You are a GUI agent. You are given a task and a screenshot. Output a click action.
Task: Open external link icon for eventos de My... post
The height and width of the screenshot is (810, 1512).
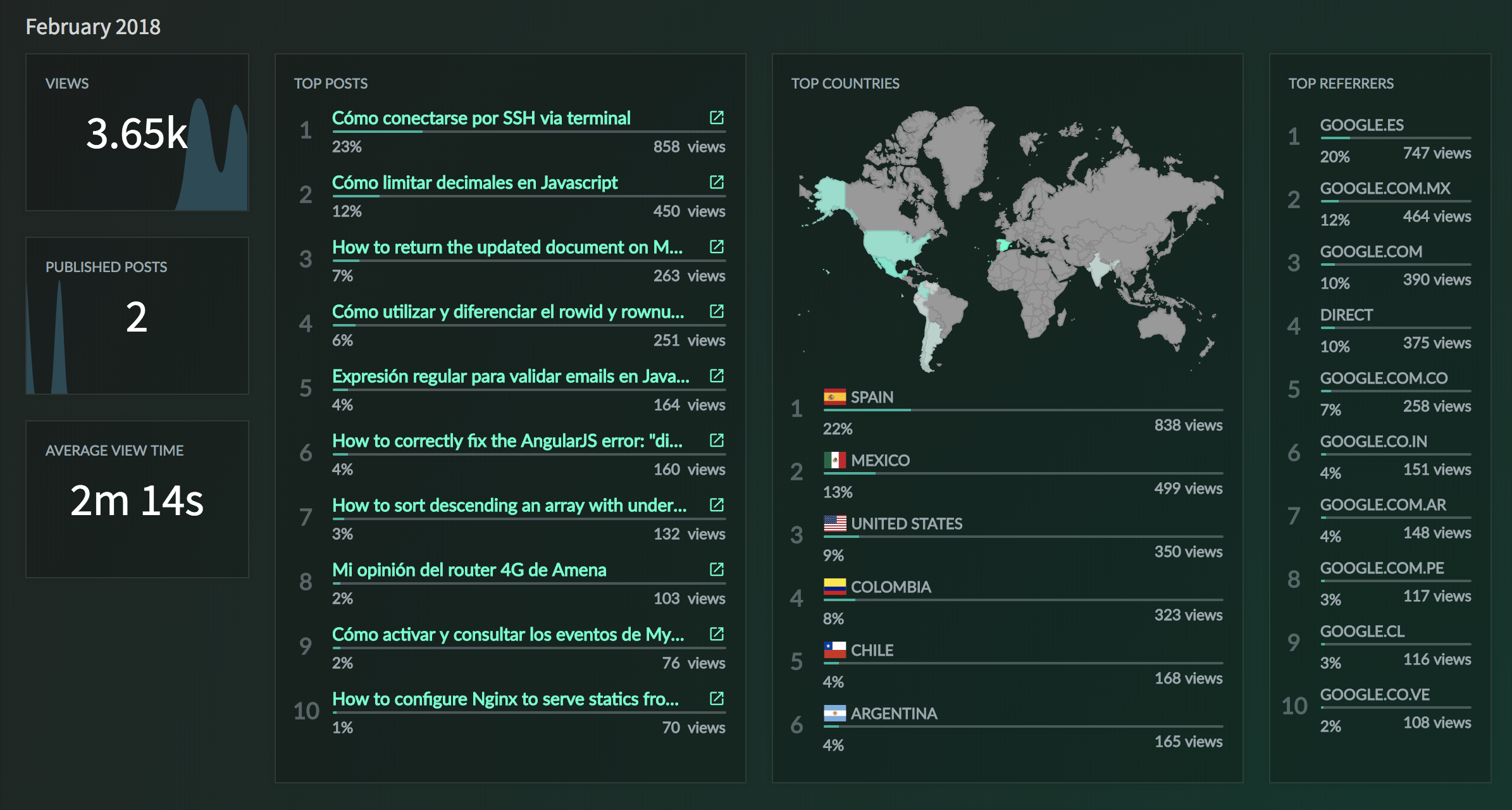(x=716, y=634)
